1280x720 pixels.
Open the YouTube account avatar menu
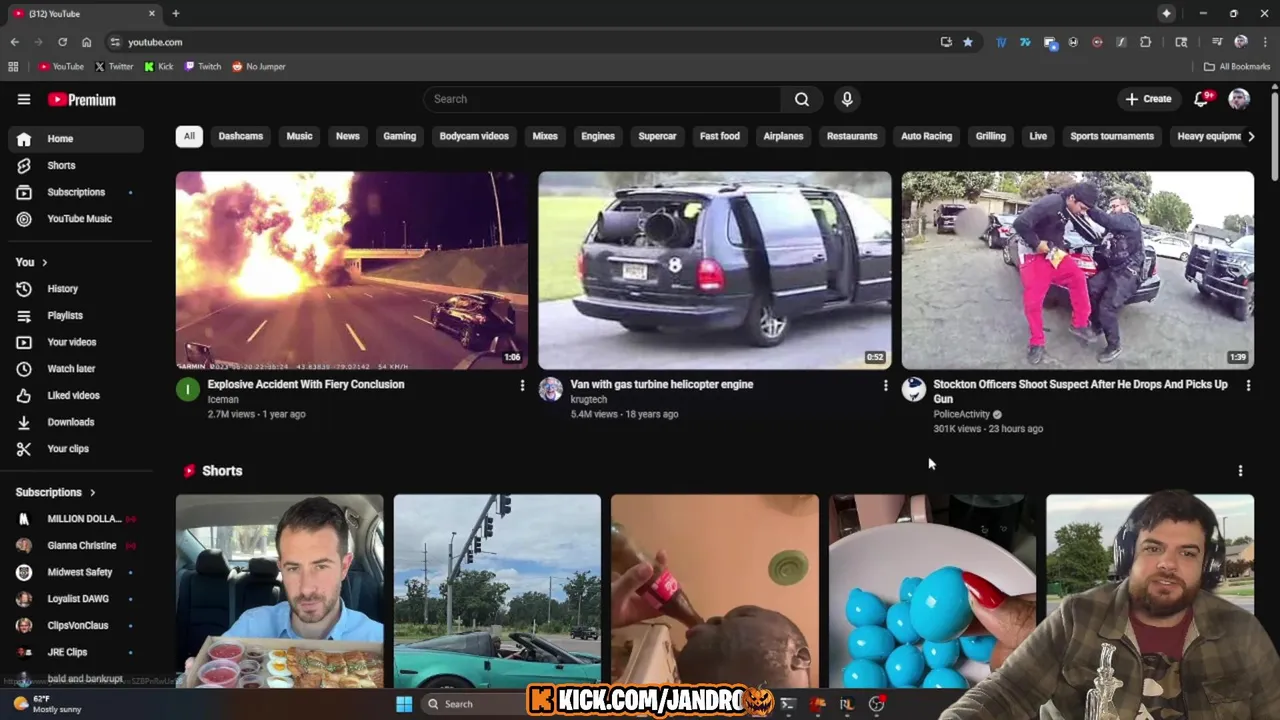pyautogui.click(x=1239, y=98)
